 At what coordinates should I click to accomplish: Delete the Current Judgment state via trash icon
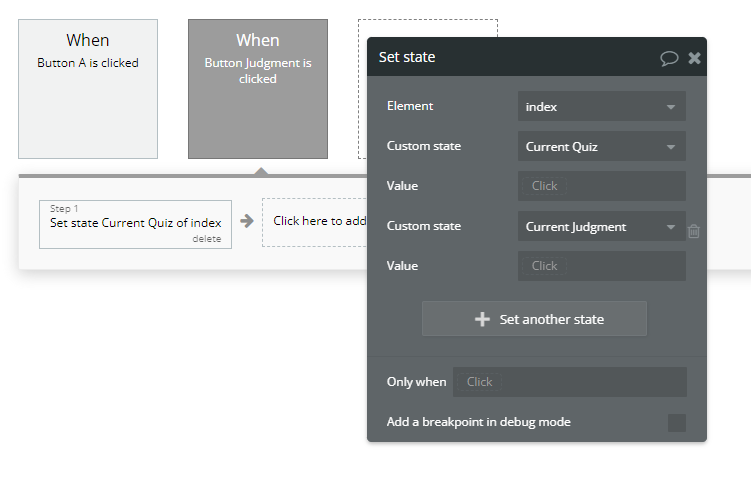tap(694, 231)
